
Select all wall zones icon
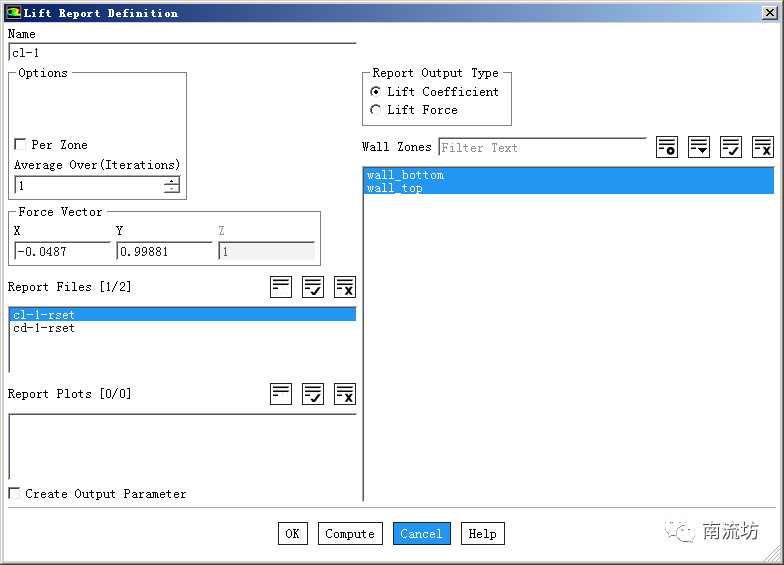(x=730, y=147)
